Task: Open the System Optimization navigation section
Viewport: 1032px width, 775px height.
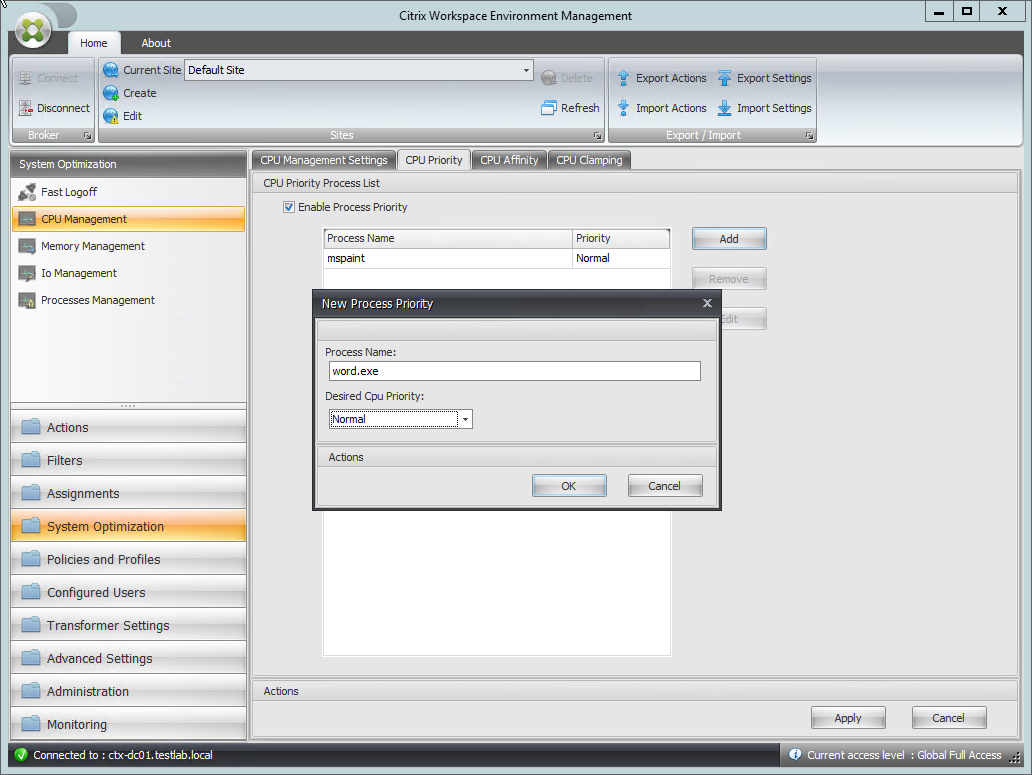Action: 128,526
